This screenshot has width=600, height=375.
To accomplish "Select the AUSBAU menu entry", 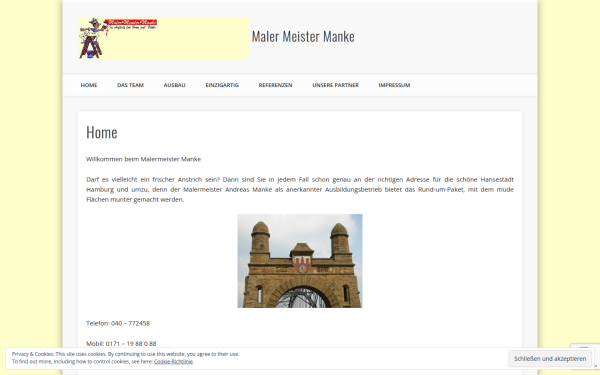I will [x=174, y=85].
